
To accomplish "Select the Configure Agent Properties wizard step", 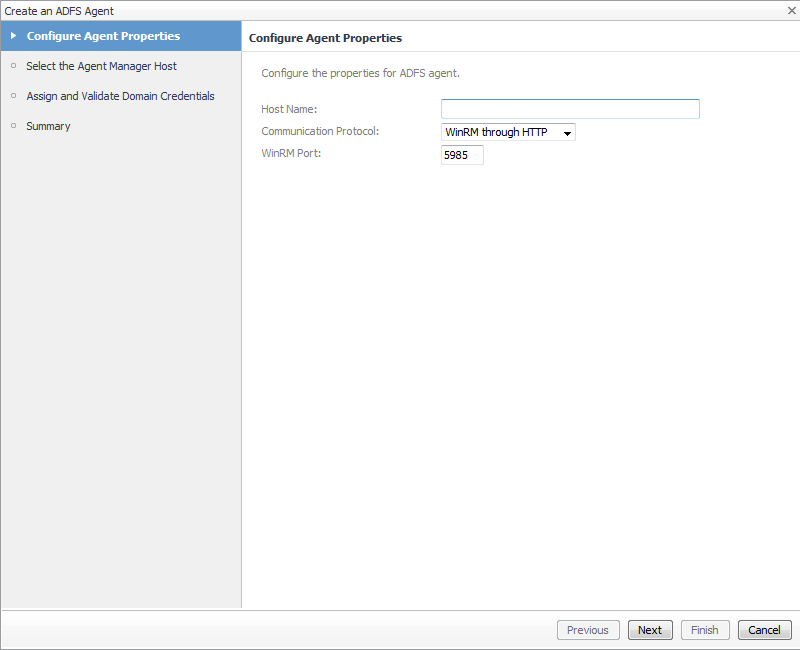I will coord(103,36).
